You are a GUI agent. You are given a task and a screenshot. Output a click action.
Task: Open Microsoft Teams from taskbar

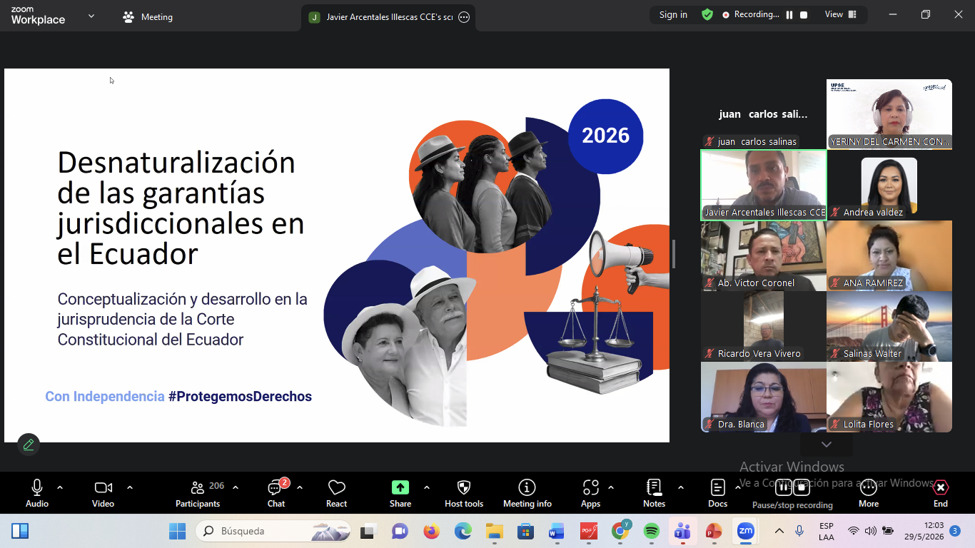tap(682, 531)
